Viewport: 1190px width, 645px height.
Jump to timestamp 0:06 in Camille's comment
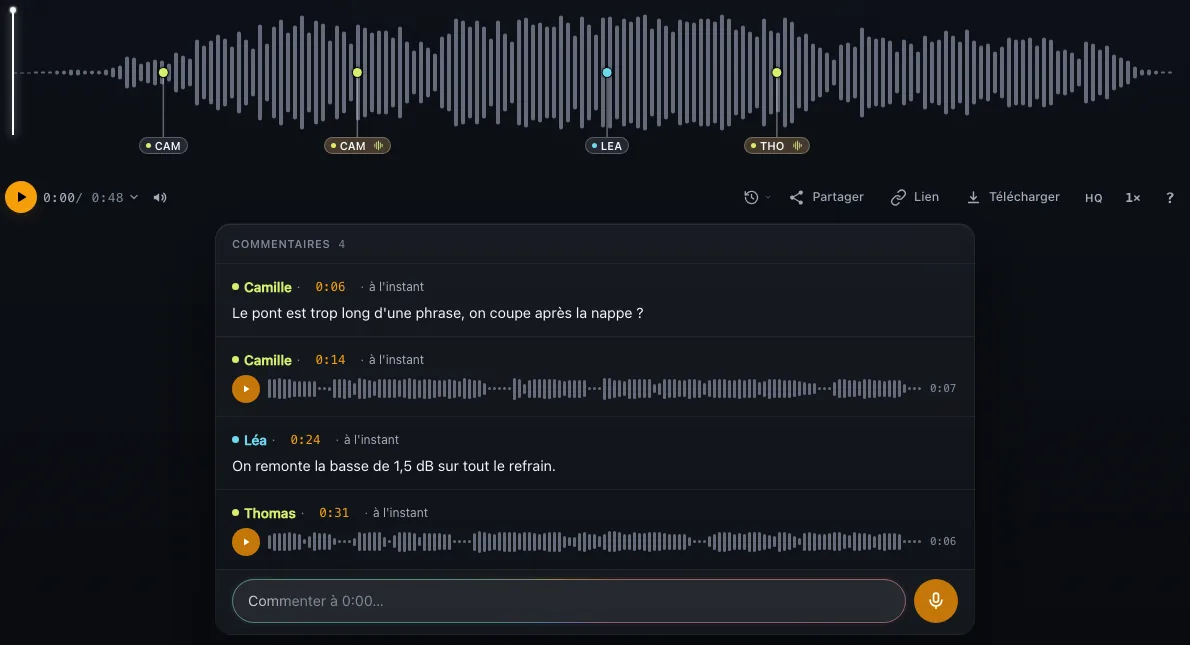(330, 287)
